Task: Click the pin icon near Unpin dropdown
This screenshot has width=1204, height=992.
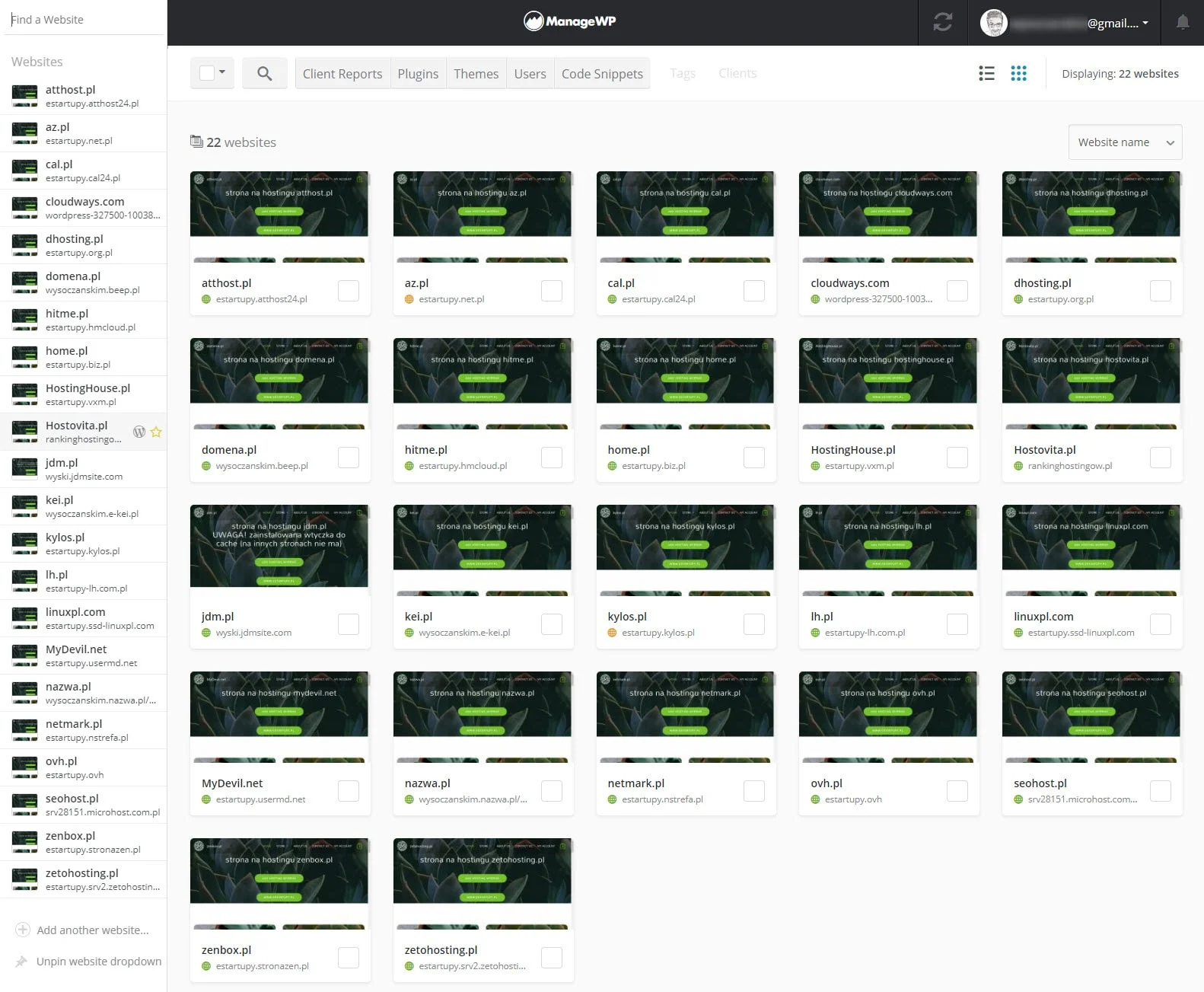Action: pos(21,962)
